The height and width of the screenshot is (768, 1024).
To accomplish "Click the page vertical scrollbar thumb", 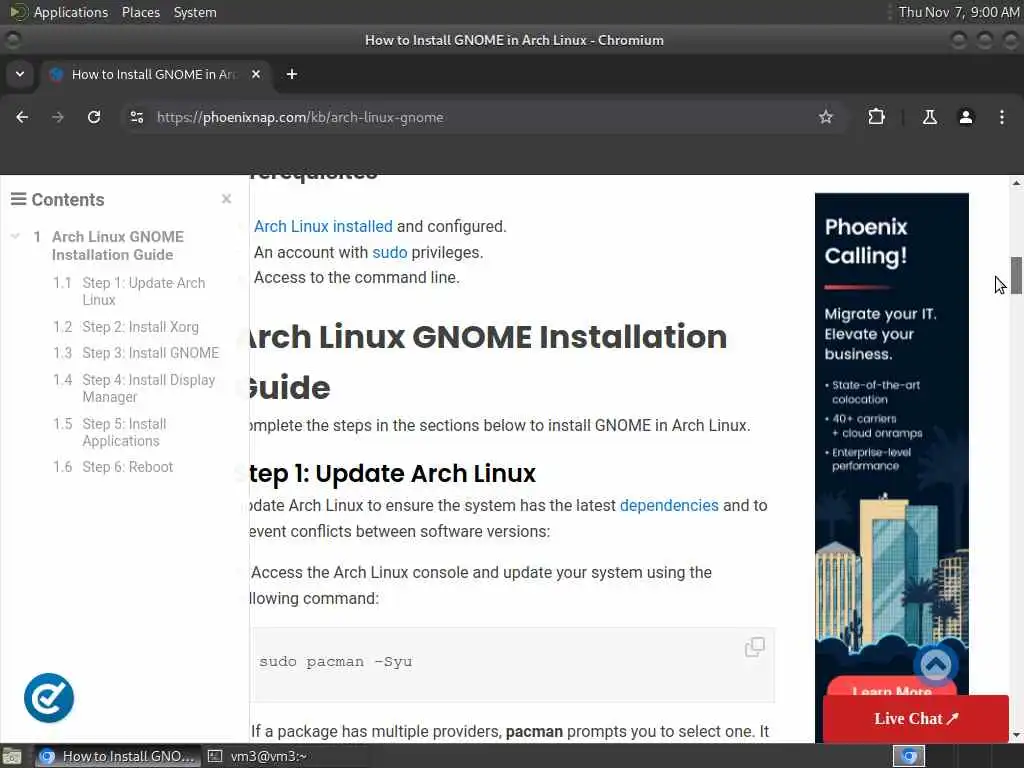I will point(1016,276).
